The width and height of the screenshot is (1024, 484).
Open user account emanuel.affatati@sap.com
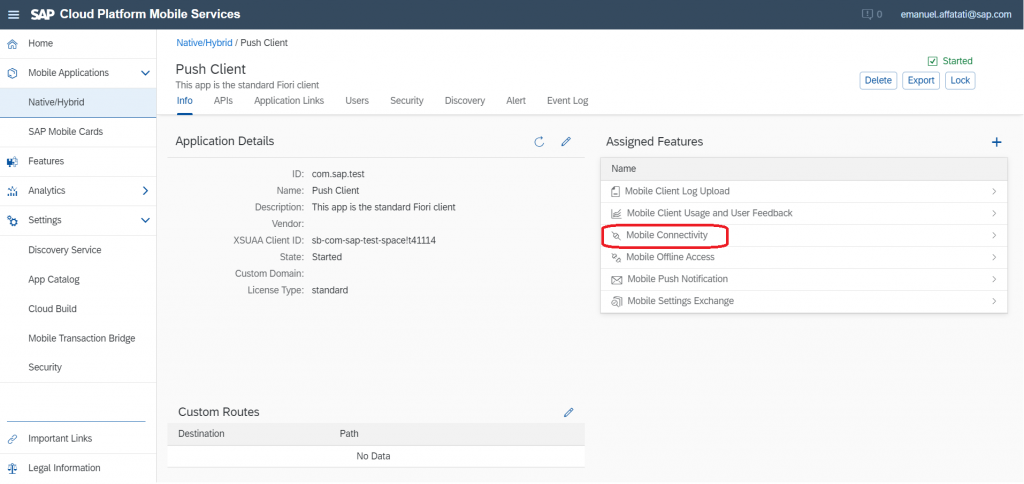pyautogui.click(x=955, y=14)
